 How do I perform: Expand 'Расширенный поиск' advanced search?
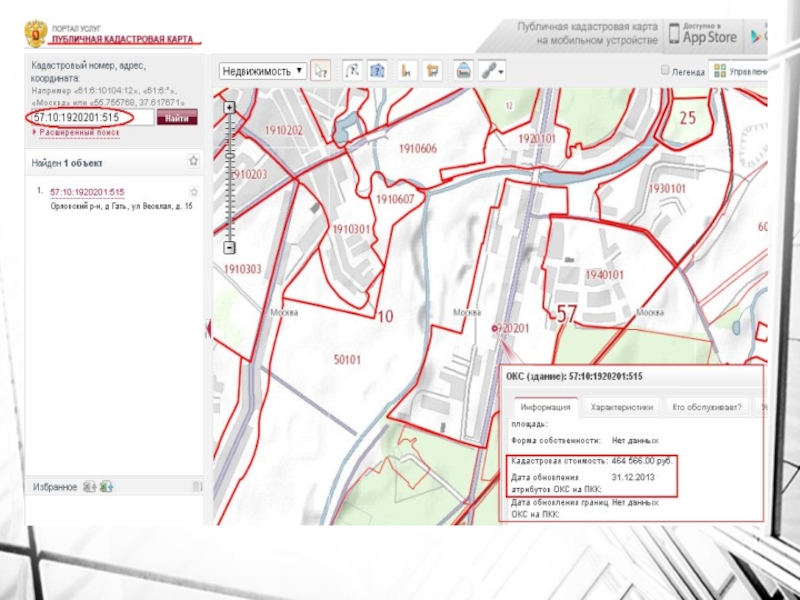(x=79, y=132)
